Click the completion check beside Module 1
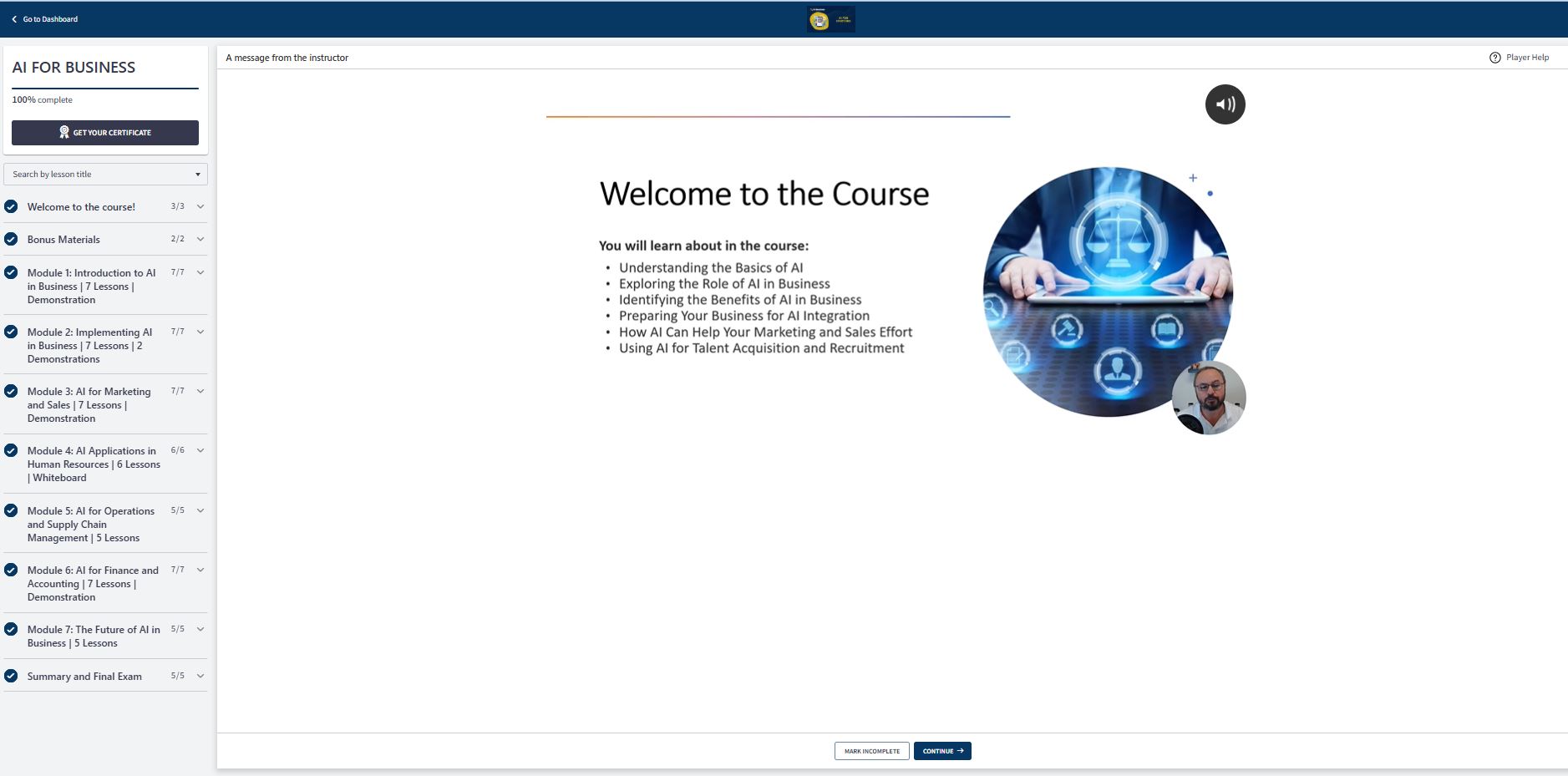The height and width of the screenshot is (776, 1568). pos(11,272)
